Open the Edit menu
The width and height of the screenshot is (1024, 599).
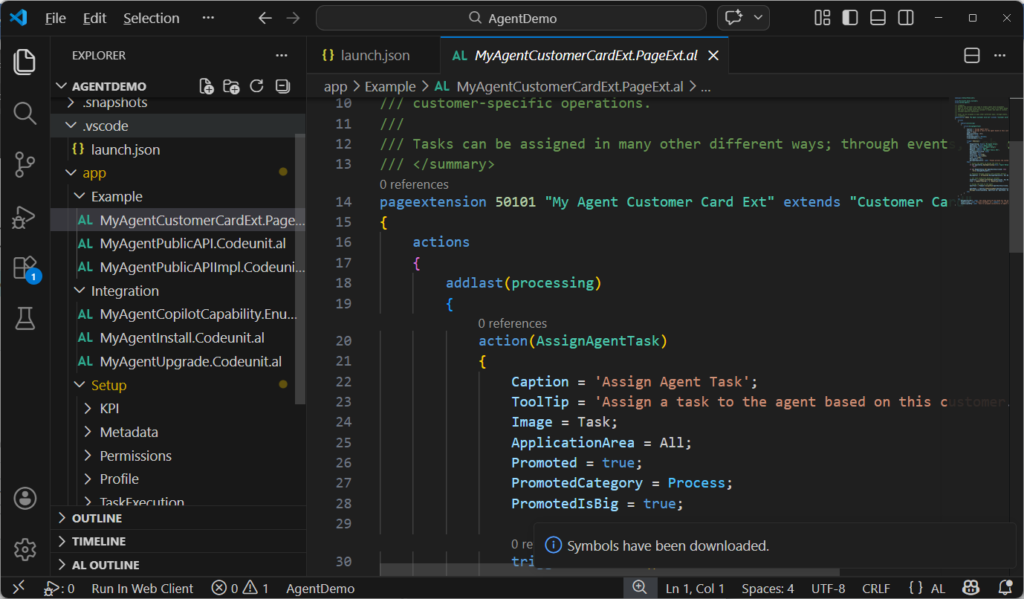pos(95,18)
